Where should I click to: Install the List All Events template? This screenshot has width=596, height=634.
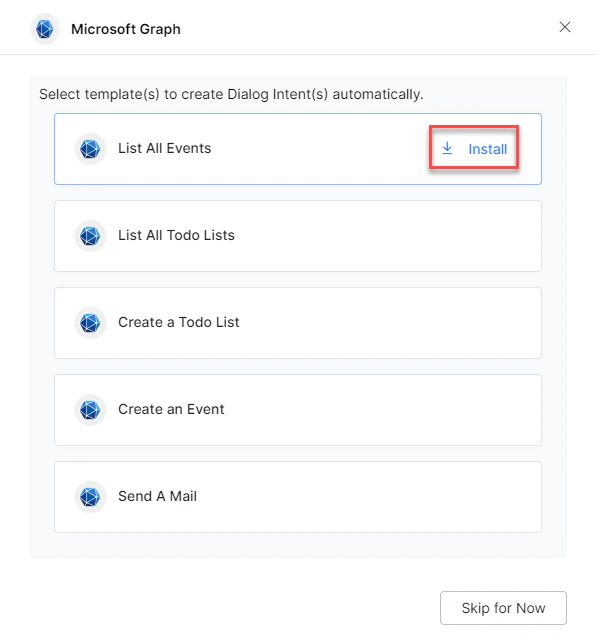pyautogui.click(x=474, y=148)
